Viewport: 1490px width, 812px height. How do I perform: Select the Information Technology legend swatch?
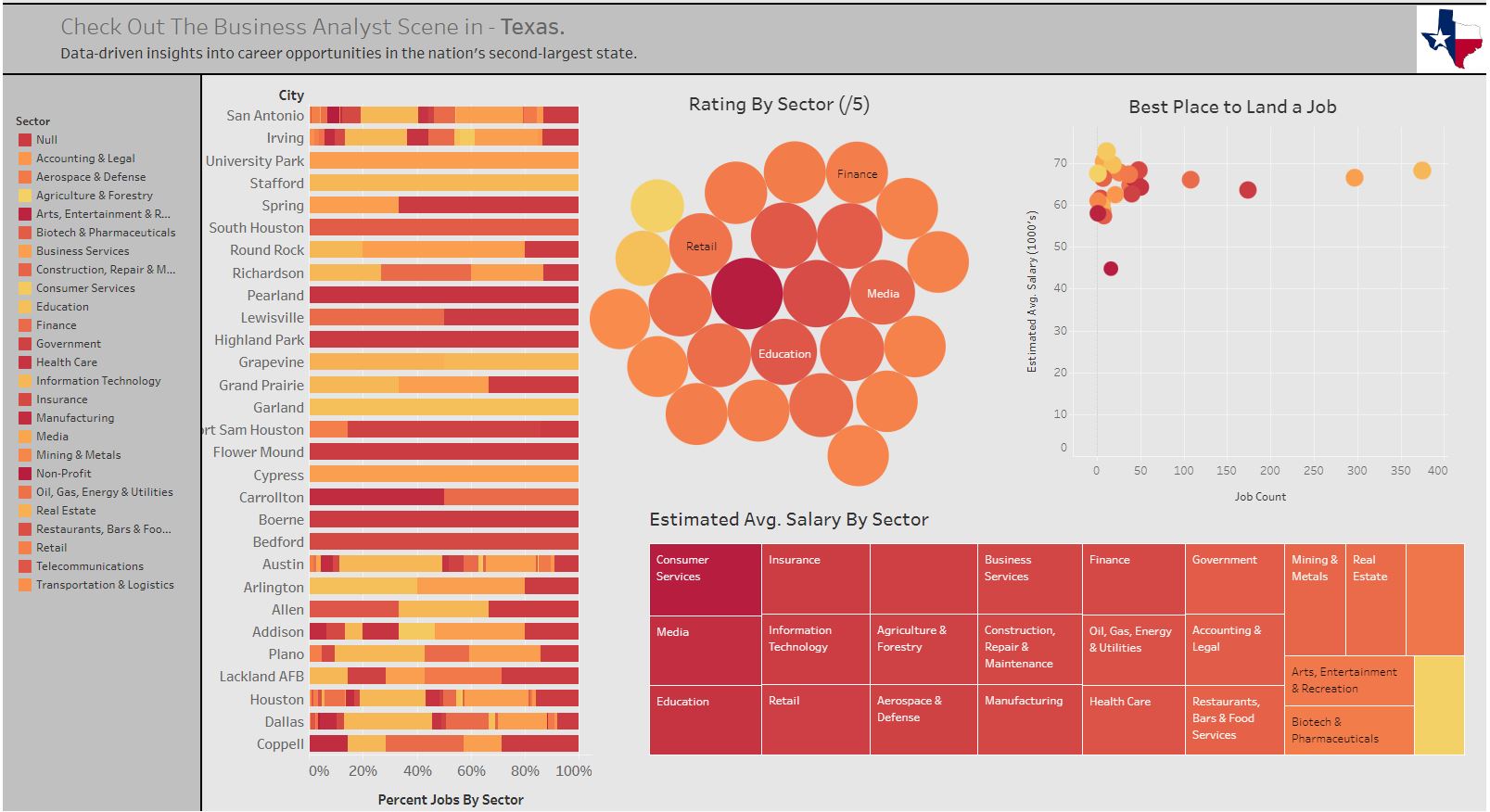pyautogui.click(x=25, y=381)
